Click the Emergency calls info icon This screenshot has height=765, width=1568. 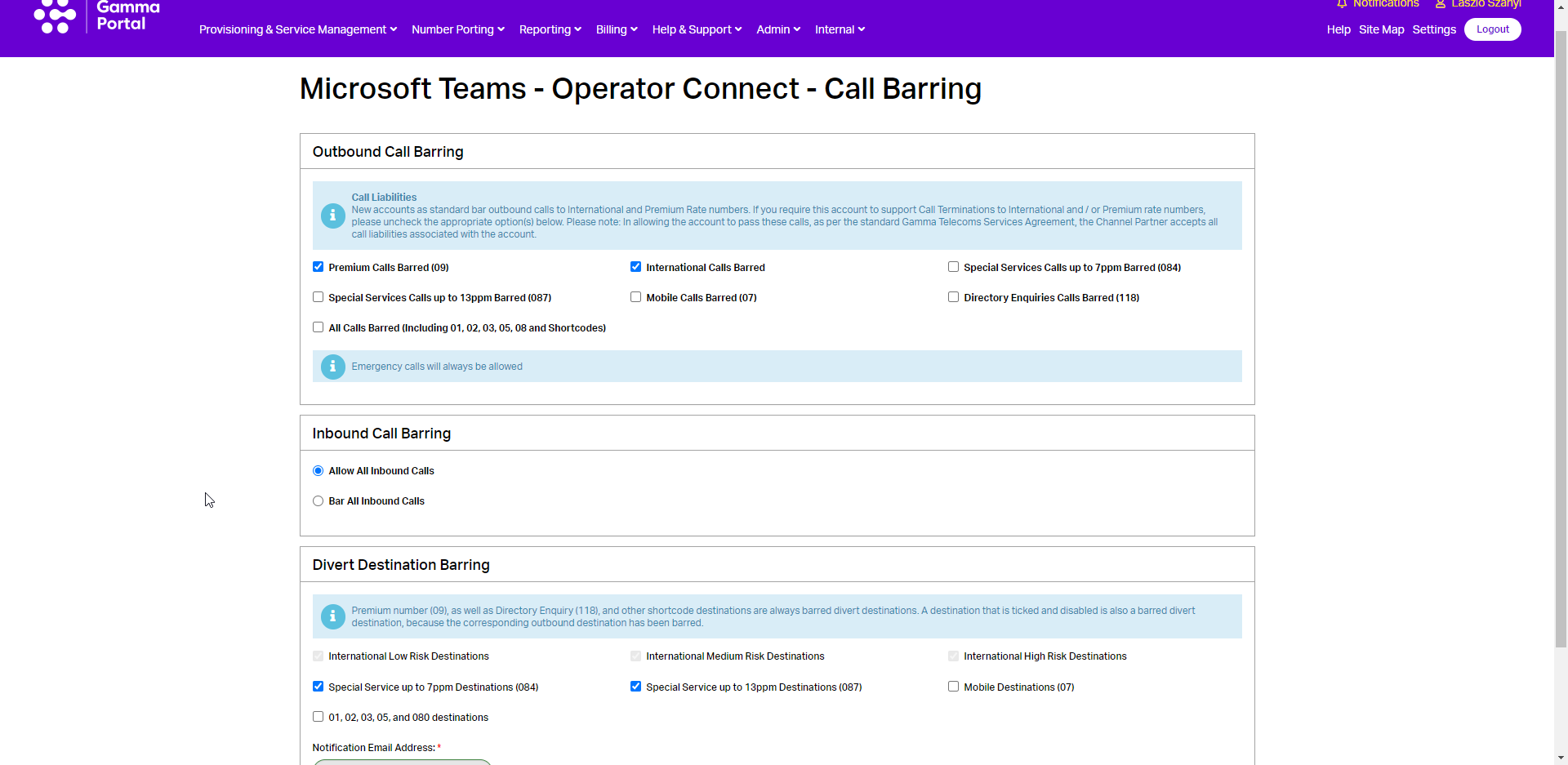(x=332, y=367)
